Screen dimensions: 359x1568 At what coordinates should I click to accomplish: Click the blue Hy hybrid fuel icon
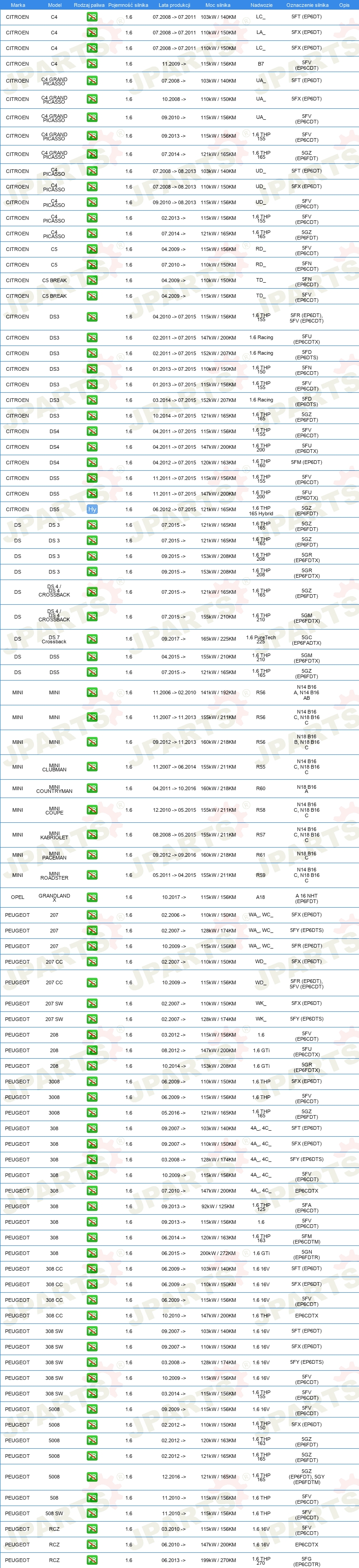[x=92, y=509]
